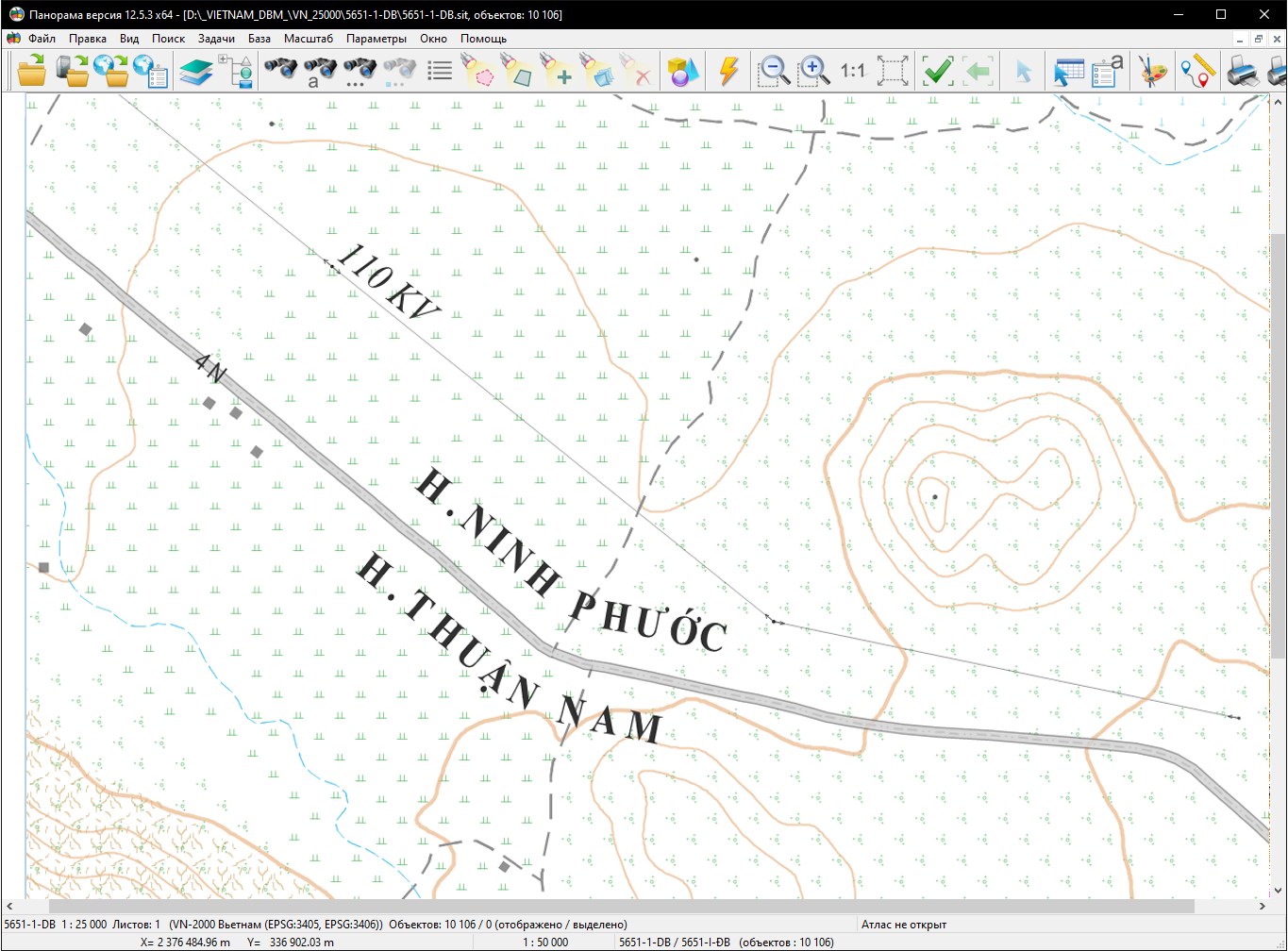
Task: Click the fit-whole-map frame icon
Action: pos(893,71)
